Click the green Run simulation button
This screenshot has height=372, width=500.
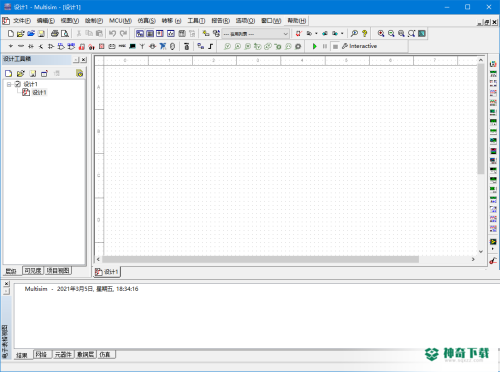(314, 46)
